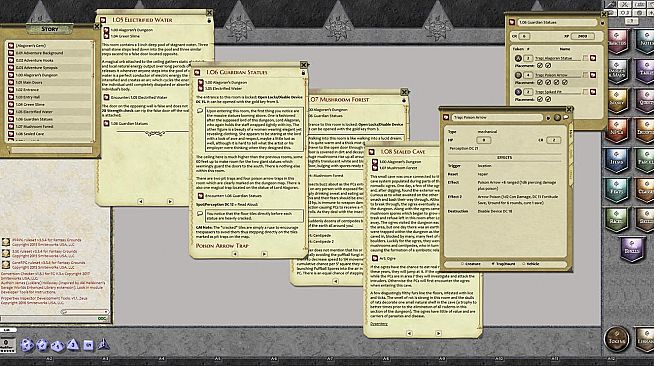The image size is (654, 366).
Task: Open link icon of Trap: Spiked Pit row
Action: click(x=593, y=92)
